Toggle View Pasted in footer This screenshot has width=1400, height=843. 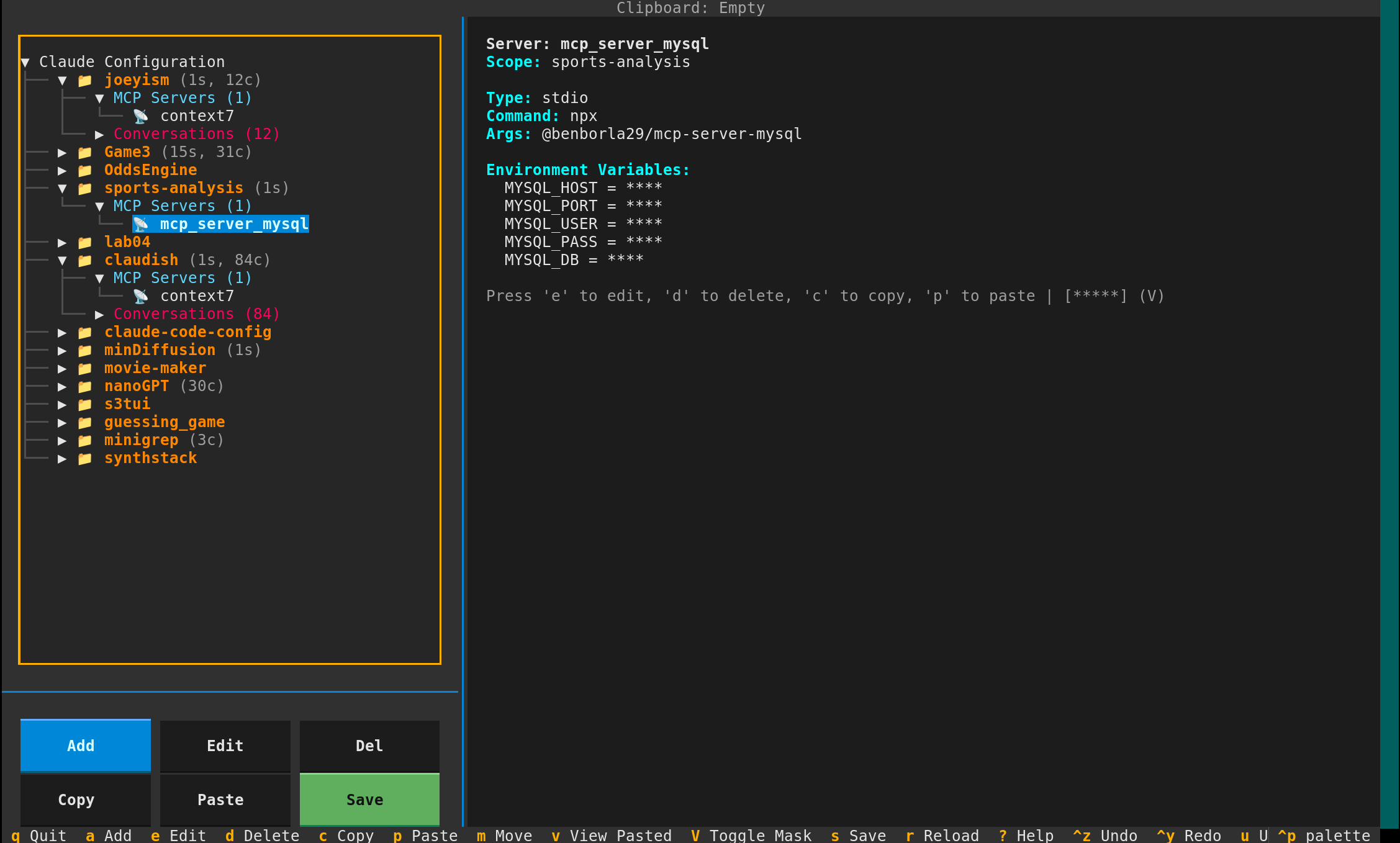coord(612,836)
